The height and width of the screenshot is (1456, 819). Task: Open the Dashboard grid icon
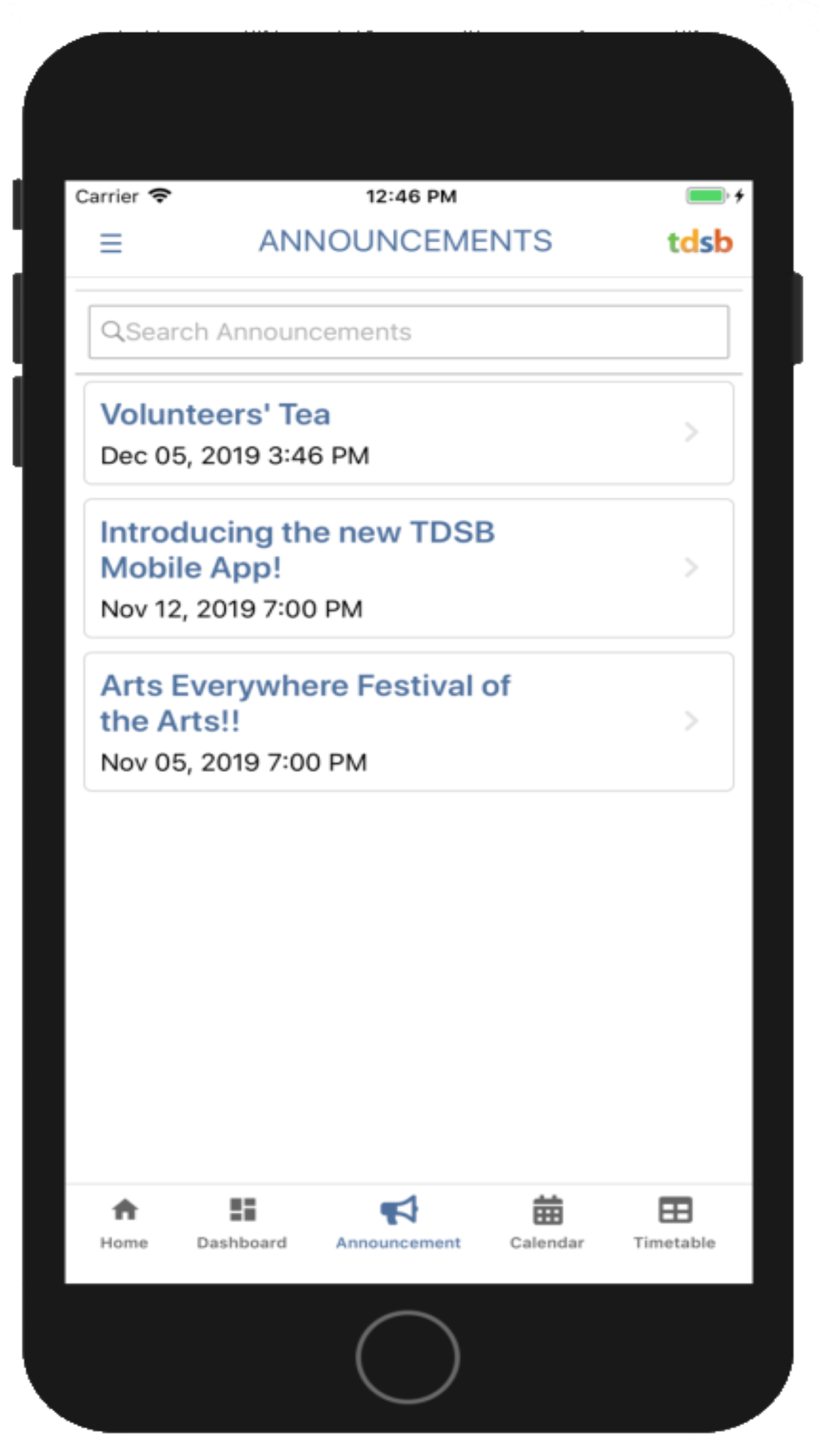point(242,1210)
